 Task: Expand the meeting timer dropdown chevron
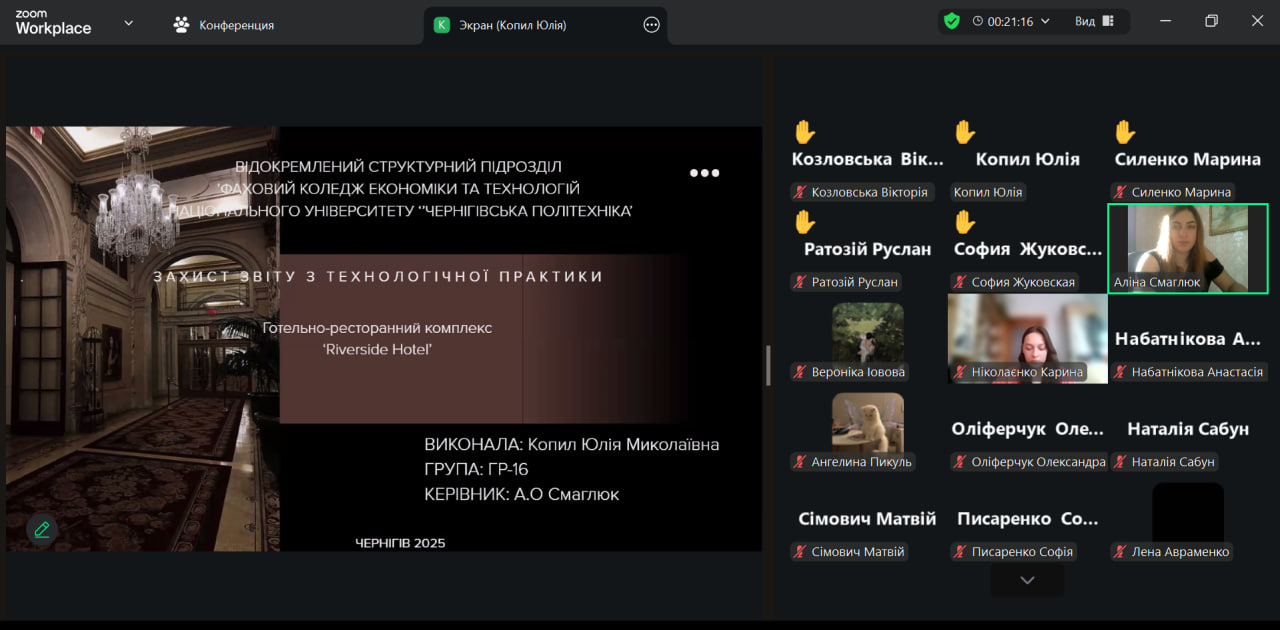[1046, 21]
